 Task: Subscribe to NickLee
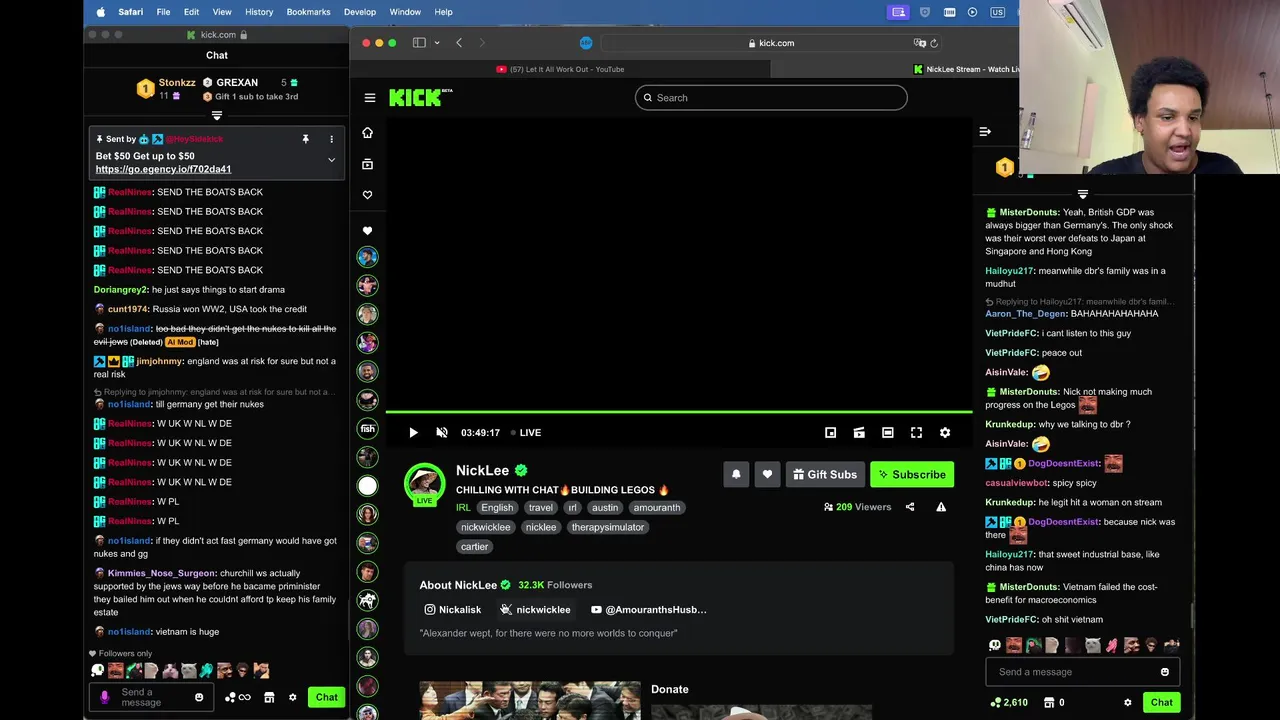(x=912, y=475)
